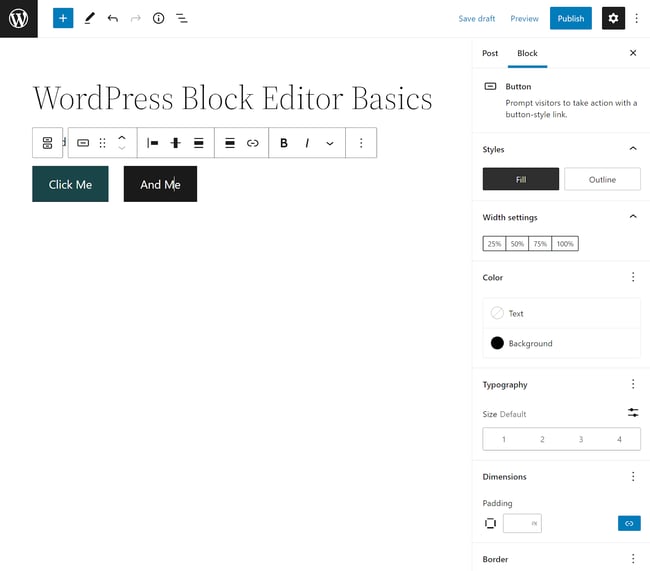Click the Publish button

pyautogui.click(x=571, y=18)
